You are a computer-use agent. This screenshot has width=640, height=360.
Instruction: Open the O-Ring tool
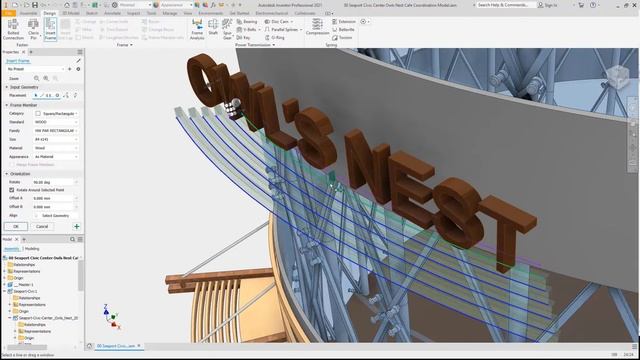pyautogui.click(x=274, y=38)
